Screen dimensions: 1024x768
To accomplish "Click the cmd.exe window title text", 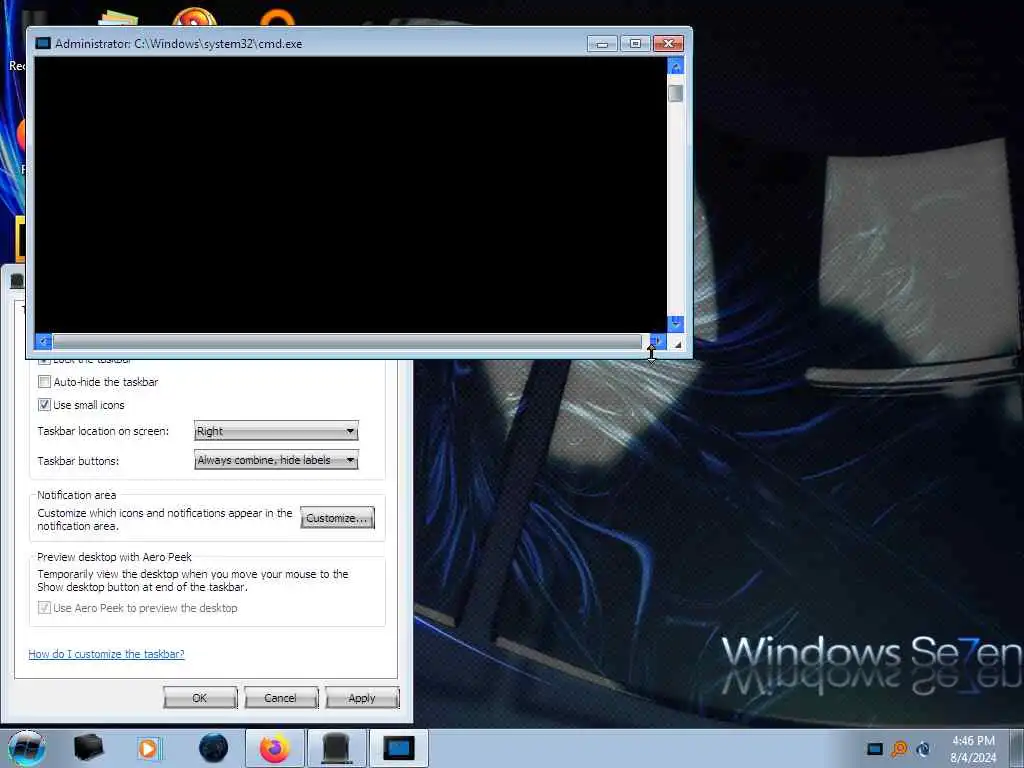I will click(178, 44).
